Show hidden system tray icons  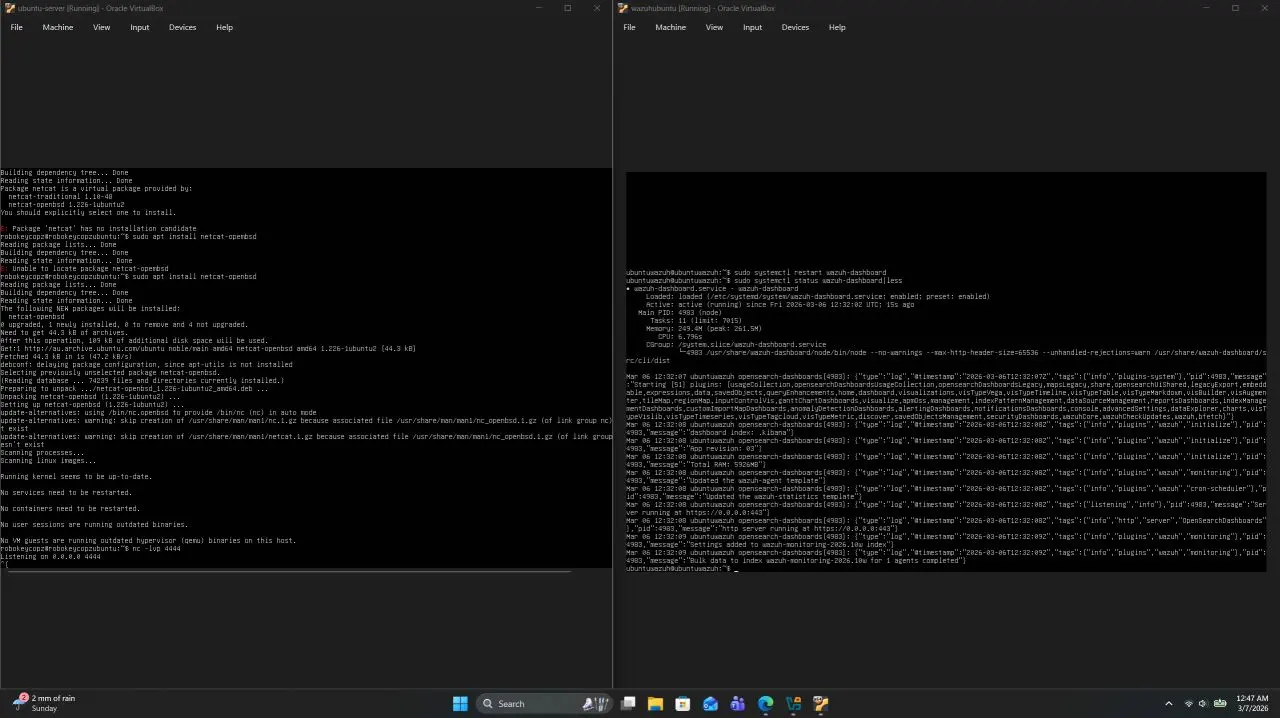point(1168,703)
